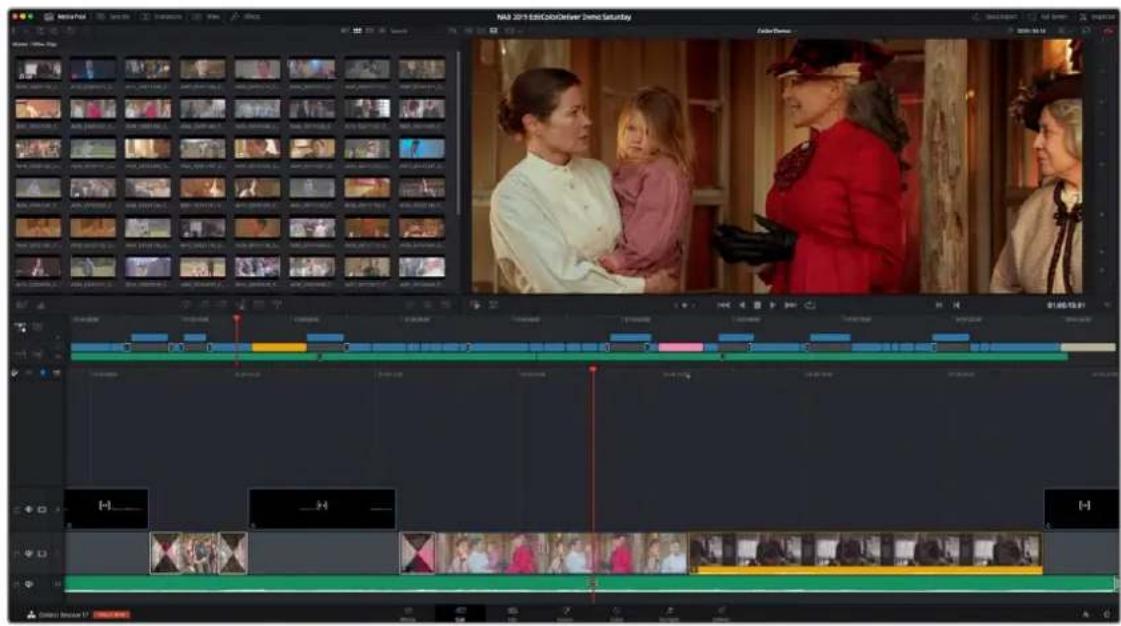Click the Smart Insert edit icon
The height and width of the screenshot is (626, 1121).
point(186,304)
